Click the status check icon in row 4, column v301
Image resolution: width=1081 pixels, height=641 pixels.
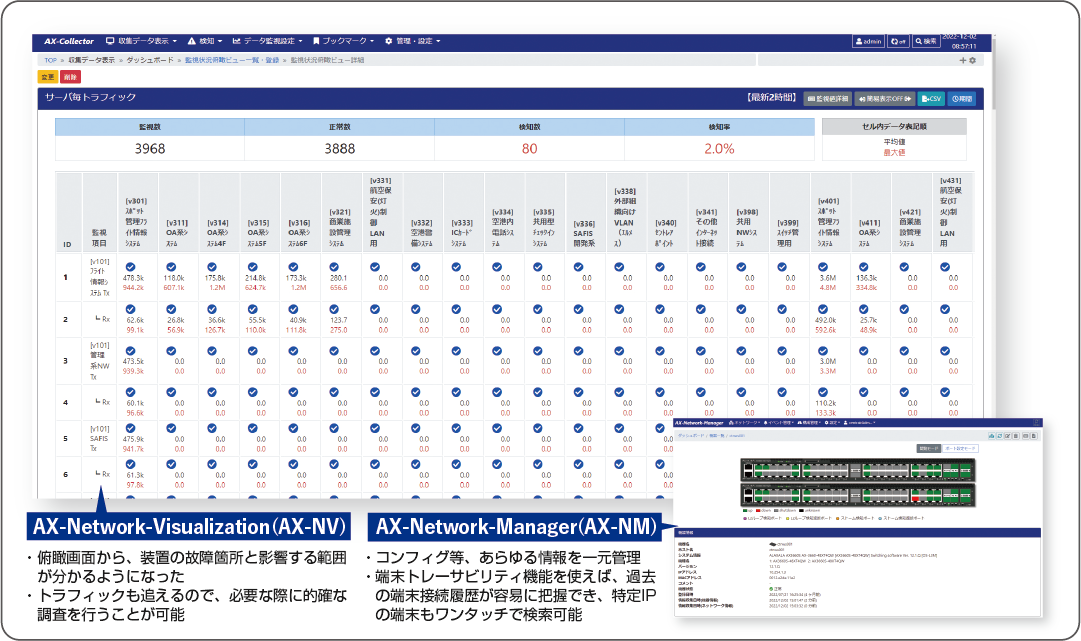point(130,392)
